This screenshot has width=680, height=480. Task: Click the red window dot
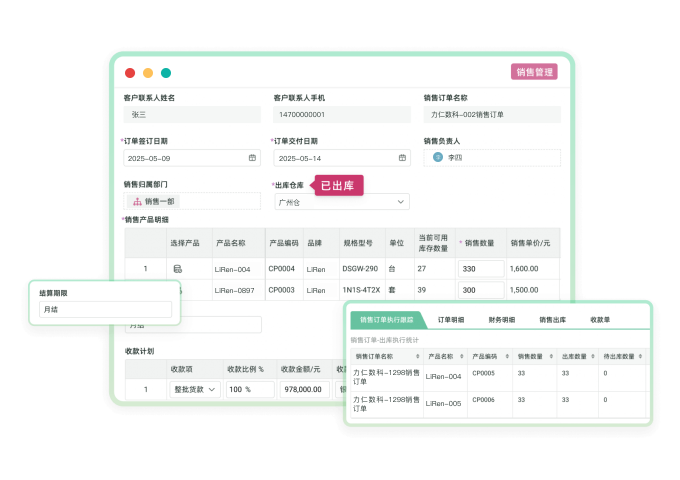(130, 73)
